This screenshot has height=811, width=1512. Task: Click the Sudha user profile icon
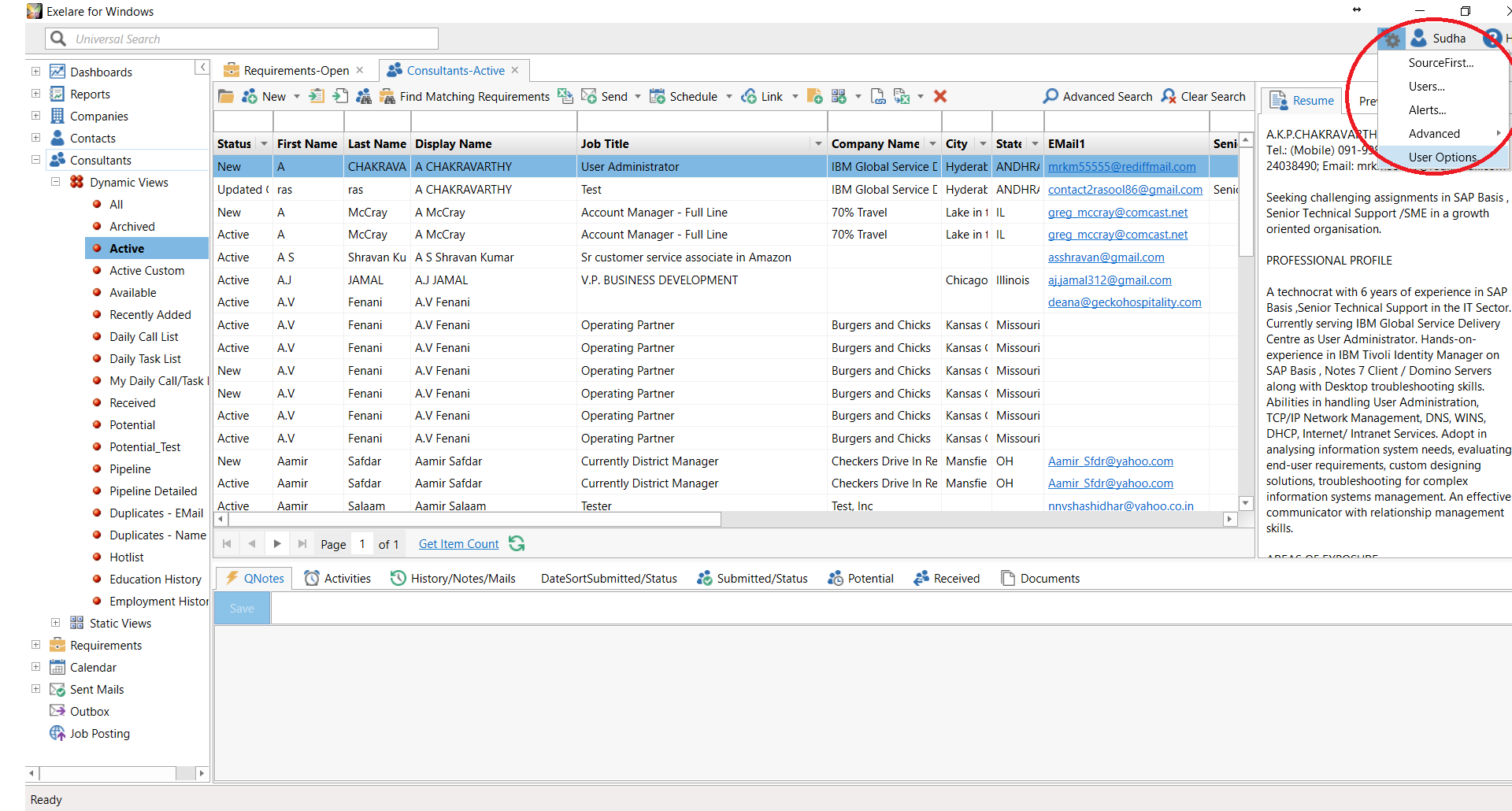tap(1419, 38)
